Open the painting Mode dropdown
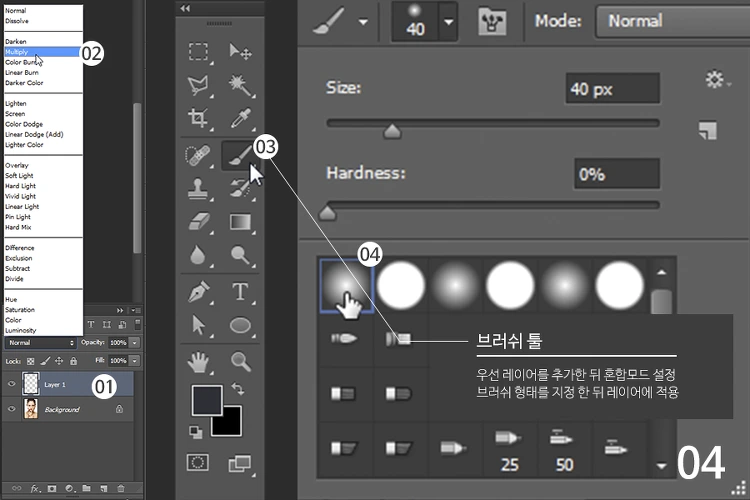 tap(673, 21)
